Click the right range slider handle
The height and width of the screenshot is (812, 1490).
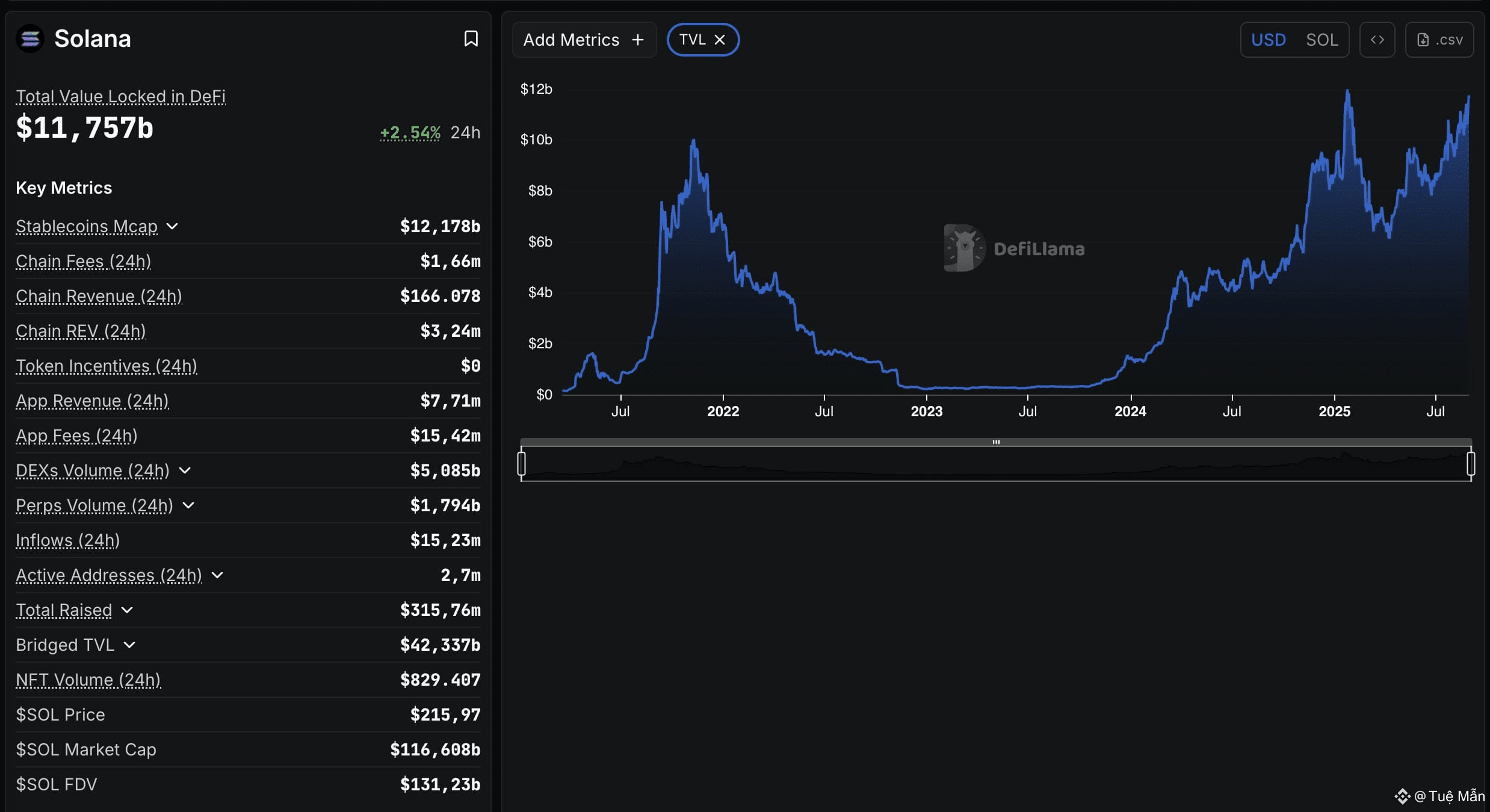[x=1471, y=464]
